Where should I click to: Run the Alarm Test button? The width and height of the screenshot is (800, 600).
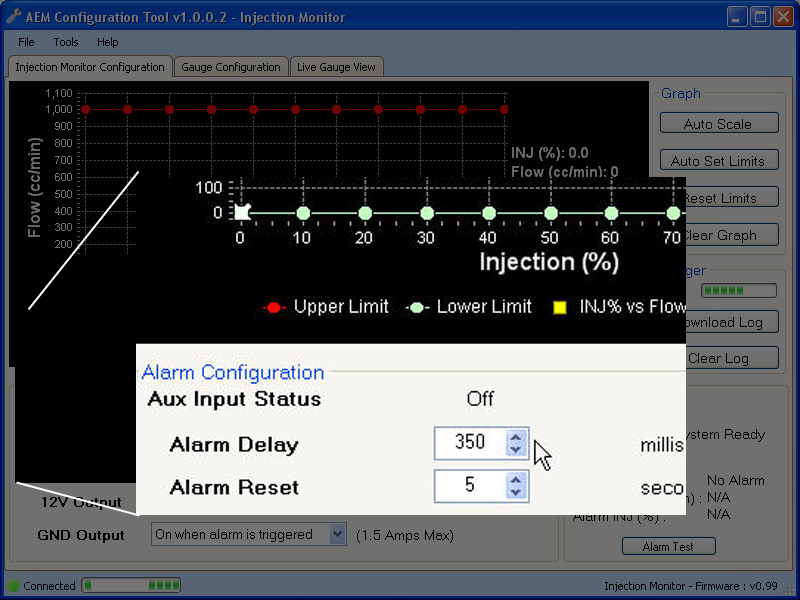[x=668, y=546]
